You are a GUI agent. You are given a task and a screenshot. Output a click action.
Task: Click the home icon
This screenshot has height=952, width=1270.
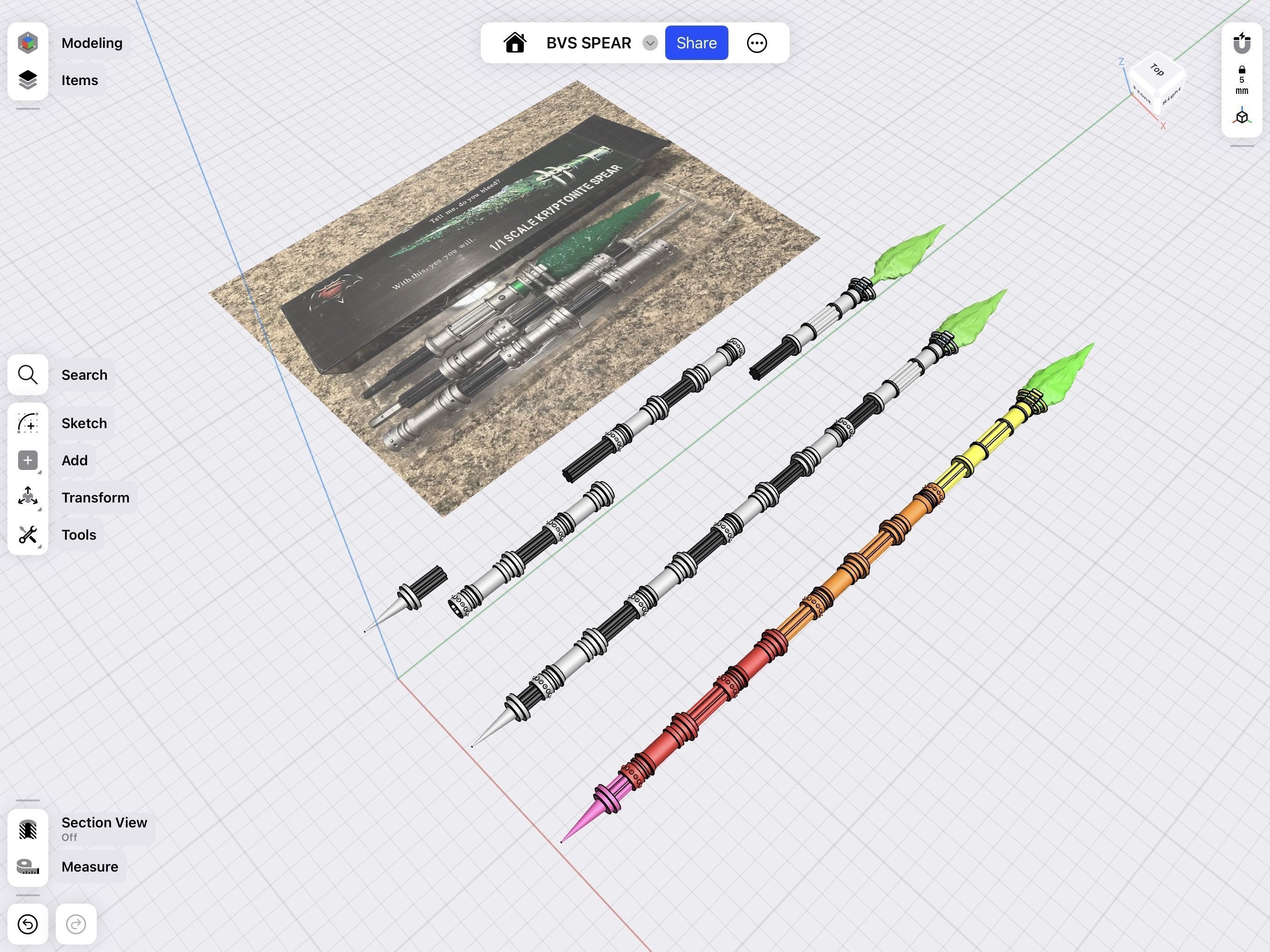point(515,43)
